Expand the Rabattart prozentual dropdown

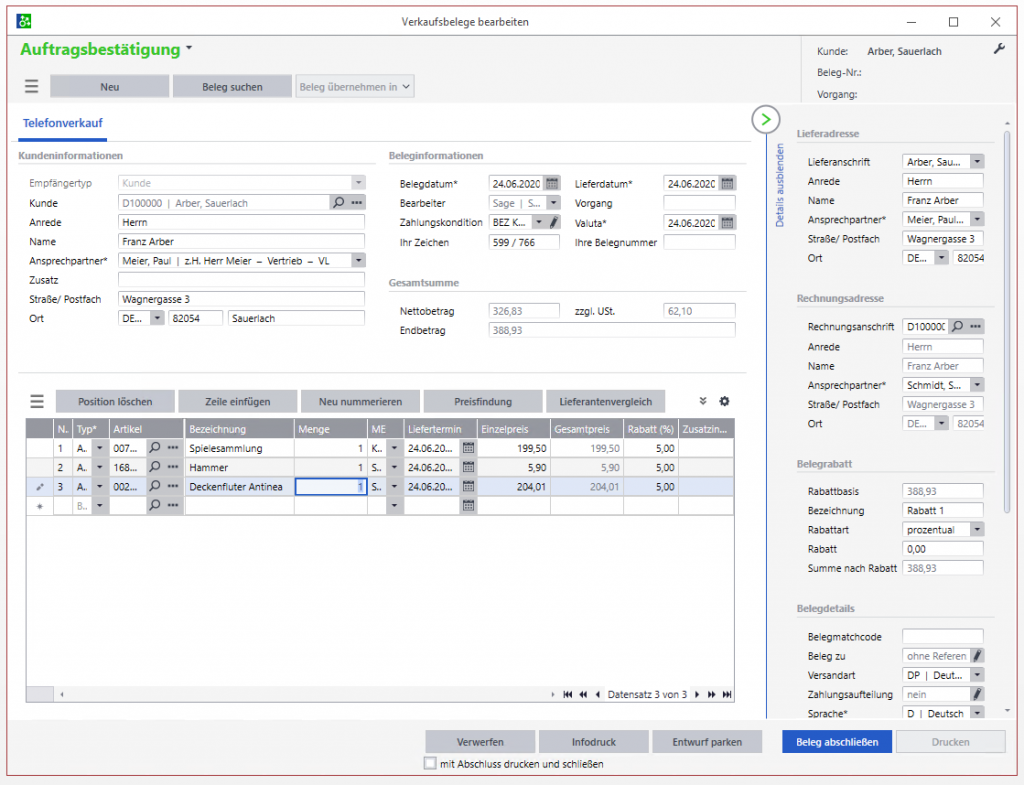977,529
